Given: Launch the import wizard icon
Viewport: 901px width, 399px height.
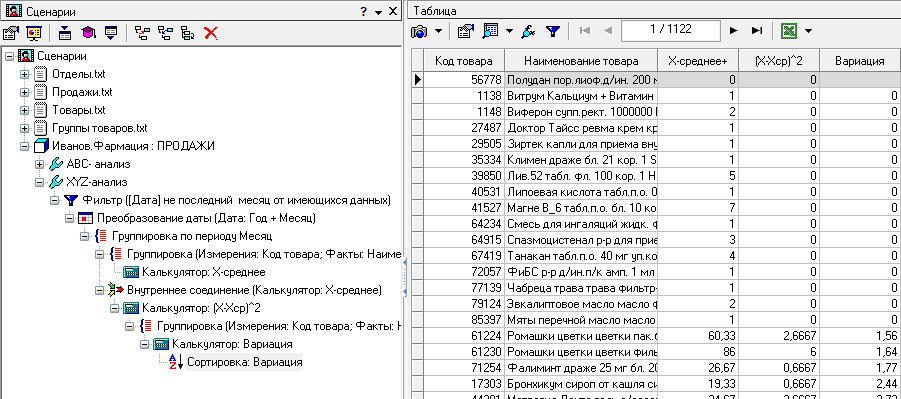Looking at the screenshot, I should tap(65, 33).
